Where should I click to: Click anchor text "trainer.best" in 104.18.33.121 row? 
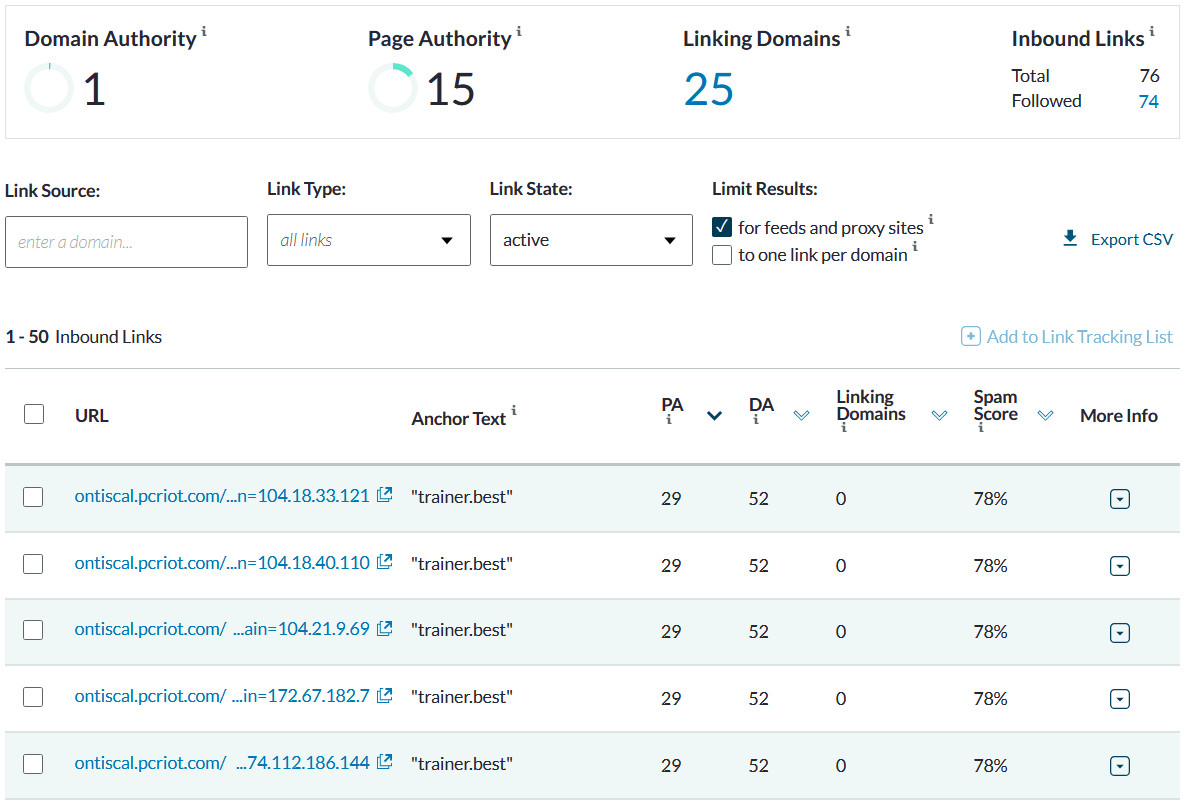click(x=461, y=496)
